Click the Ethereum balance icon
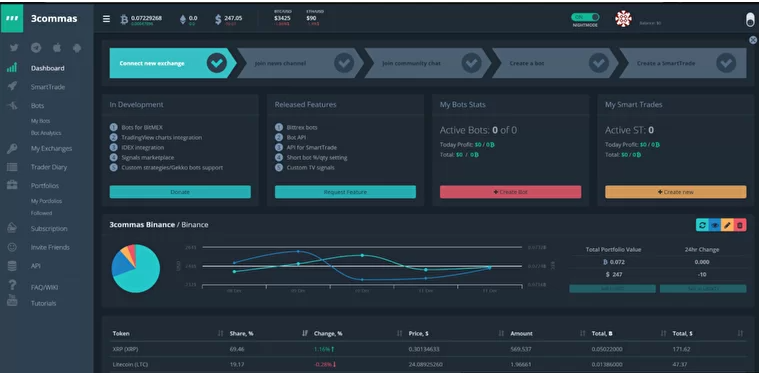759x373 pixels. (x=182, y=19)
